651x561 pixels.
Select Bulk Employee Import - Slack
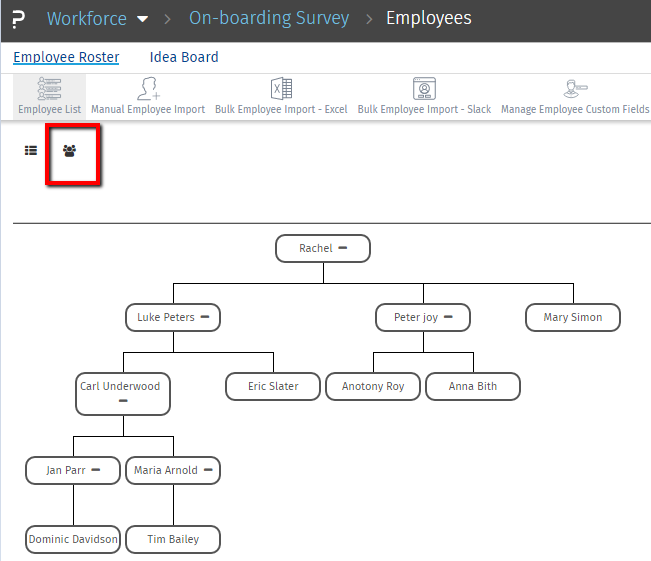pyautogui.click(x=424, y=97)
